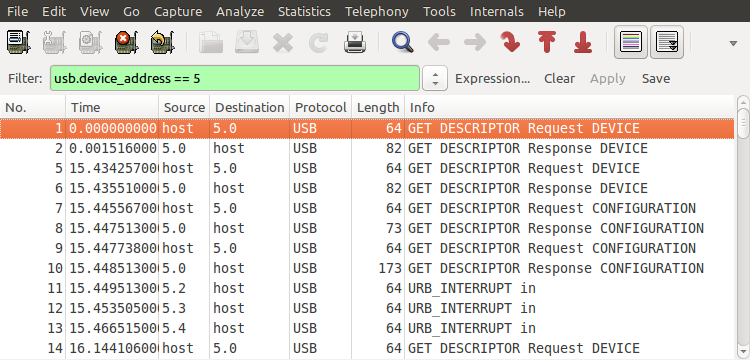Open the Internals menu
The height and width of the screenshot is (360, 750).
coord(496,11)
